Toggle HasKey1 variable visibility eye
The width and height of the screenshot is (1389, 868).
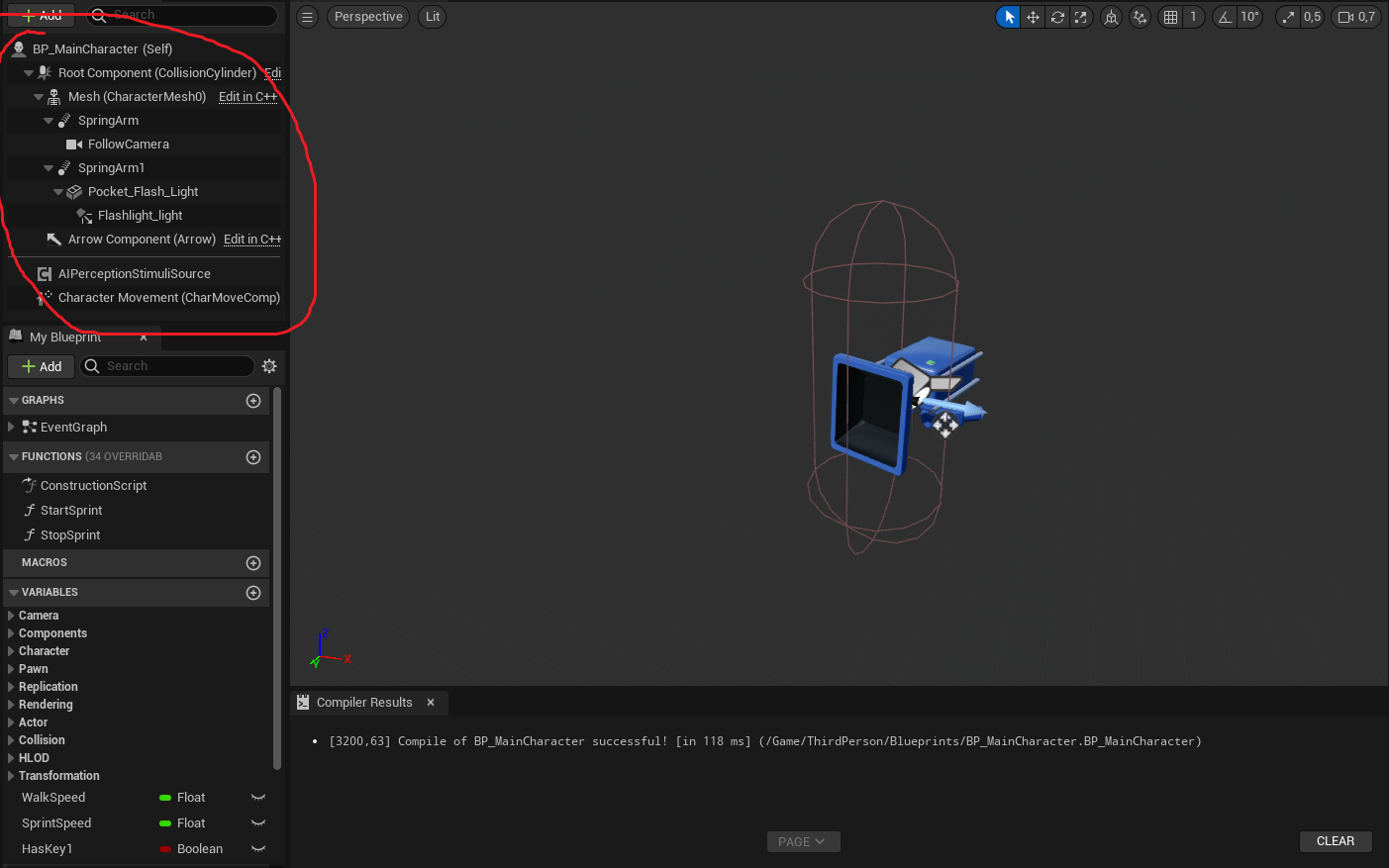pyautogui.click(x=258, y=849)
